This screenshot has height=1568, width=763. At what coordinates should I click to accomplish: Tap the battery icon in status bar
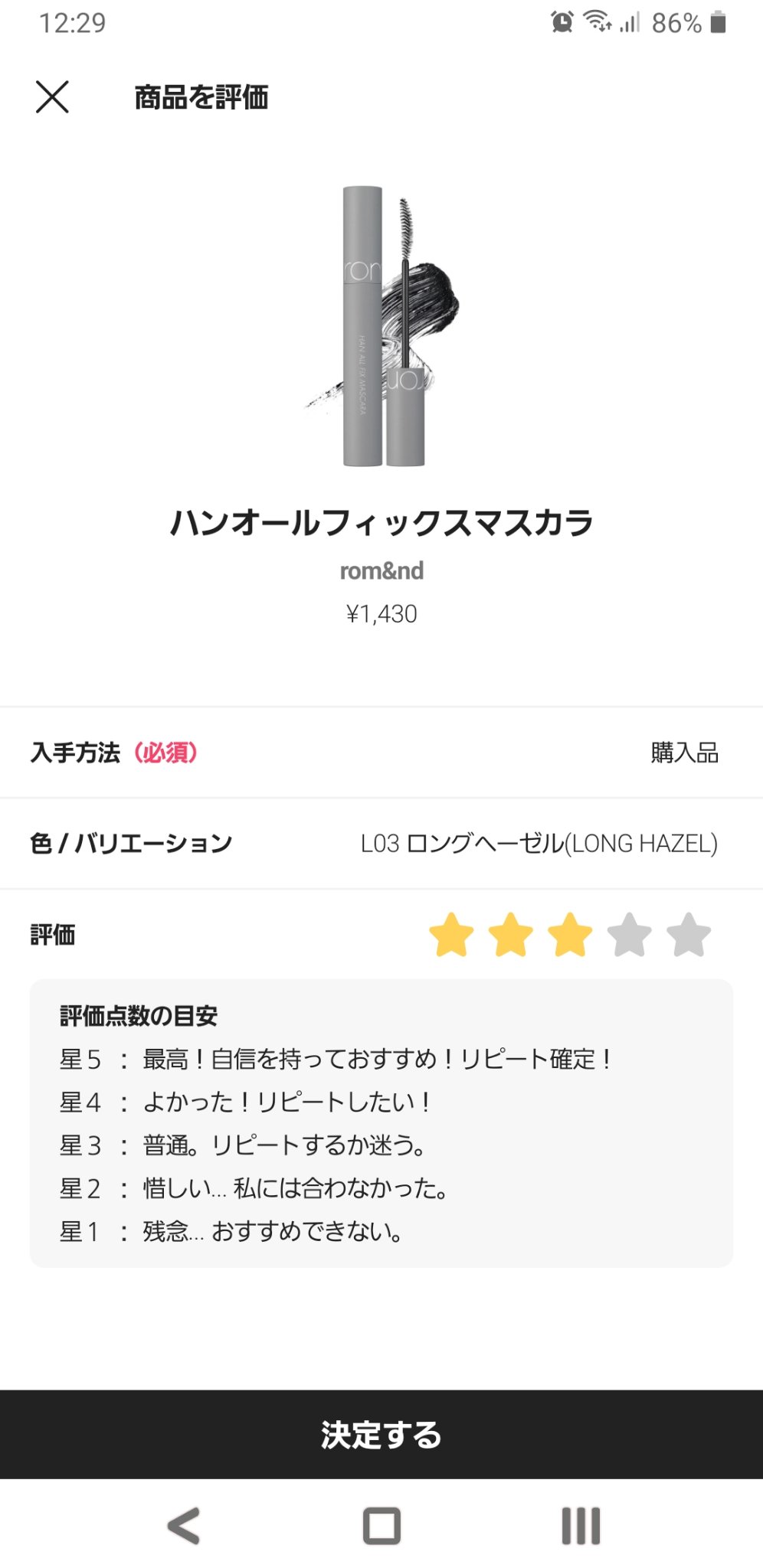[718, 22]
